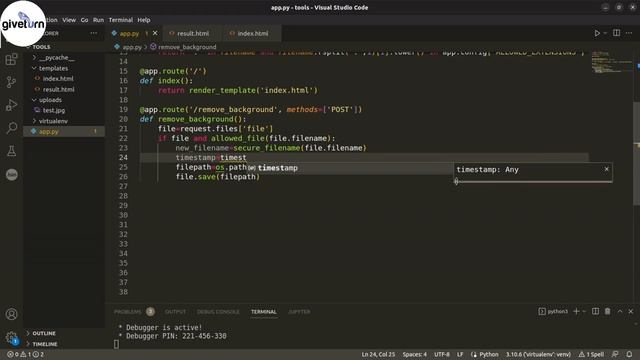Split the terminal panel
Screen dimensions: 640x360
point(596,311)
